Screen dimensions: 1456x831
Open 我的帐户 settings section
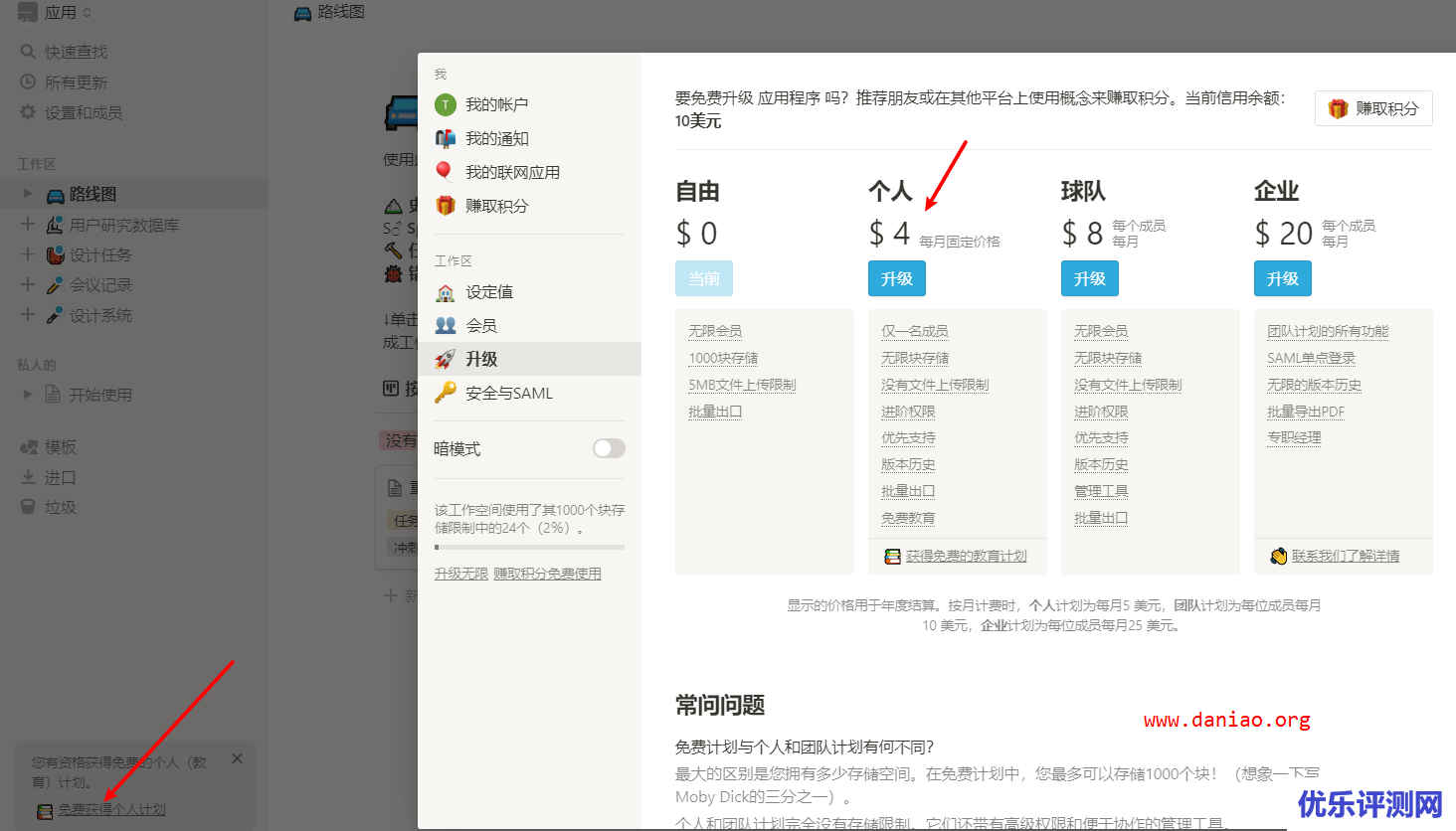click(529, 104)
